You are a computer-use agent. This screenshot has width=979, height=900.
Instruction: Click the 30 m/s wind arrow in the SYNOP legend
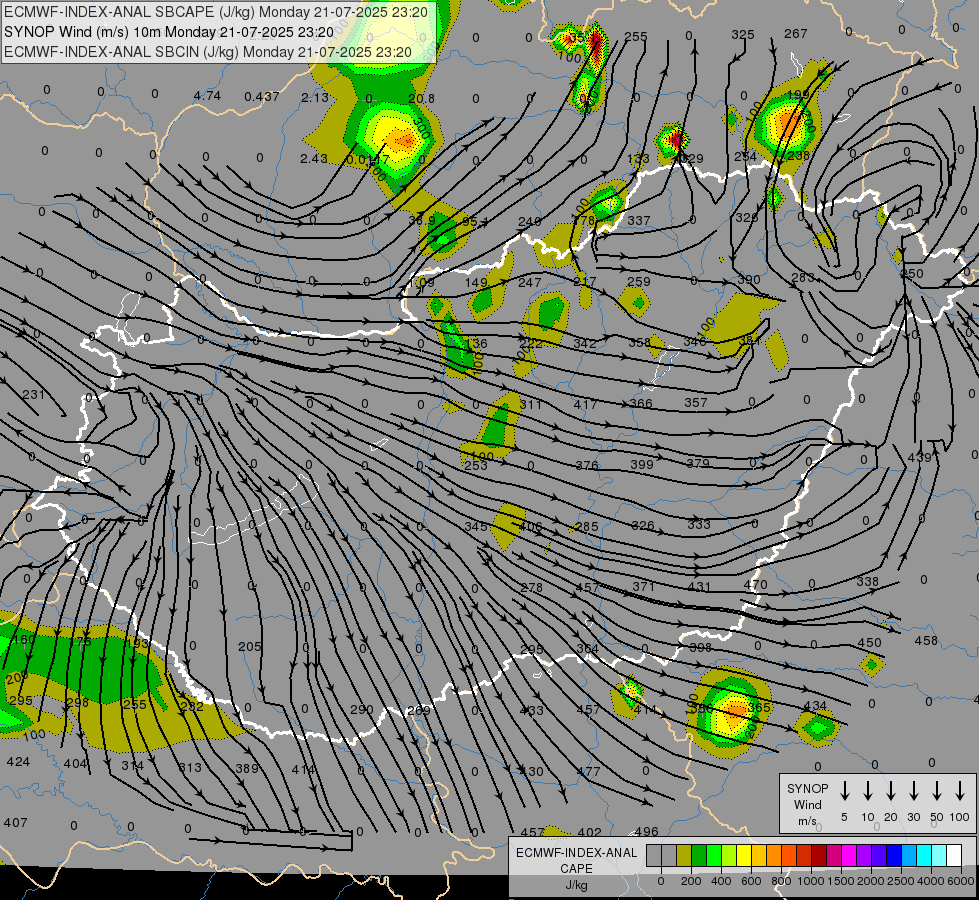click(x=913, y=791)
